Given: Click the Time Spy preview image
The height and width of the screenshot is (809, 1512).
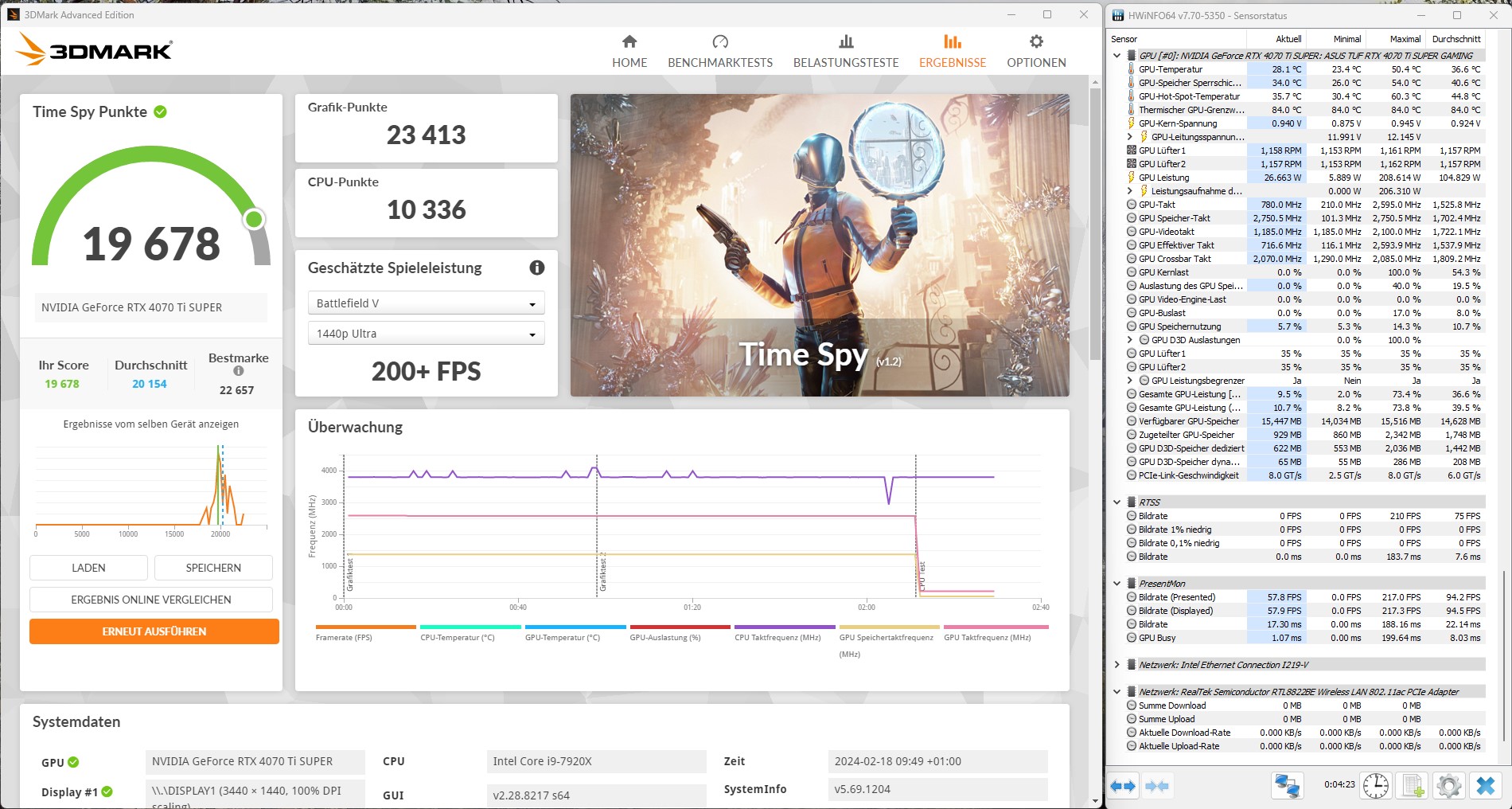Looking at the screenshot, I should 820,245.
